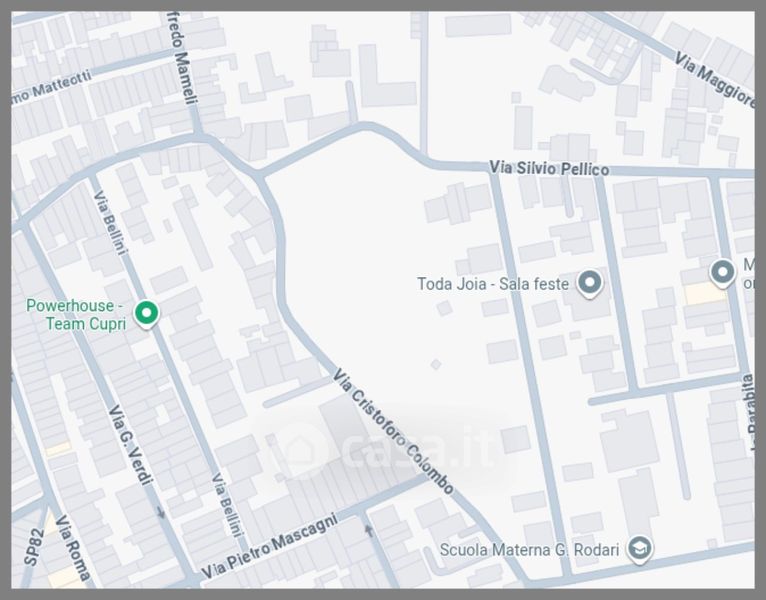Viewport: 766px width, 600px height.
Task: Click the one-way arrow below Via Pietro Mascagni
Action: 366,531
